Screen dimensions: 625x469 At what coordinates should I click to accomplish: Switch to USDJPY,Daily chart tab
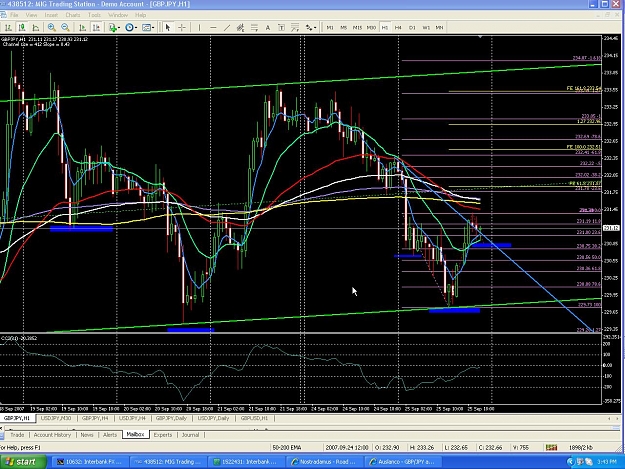tap(214, 418)
